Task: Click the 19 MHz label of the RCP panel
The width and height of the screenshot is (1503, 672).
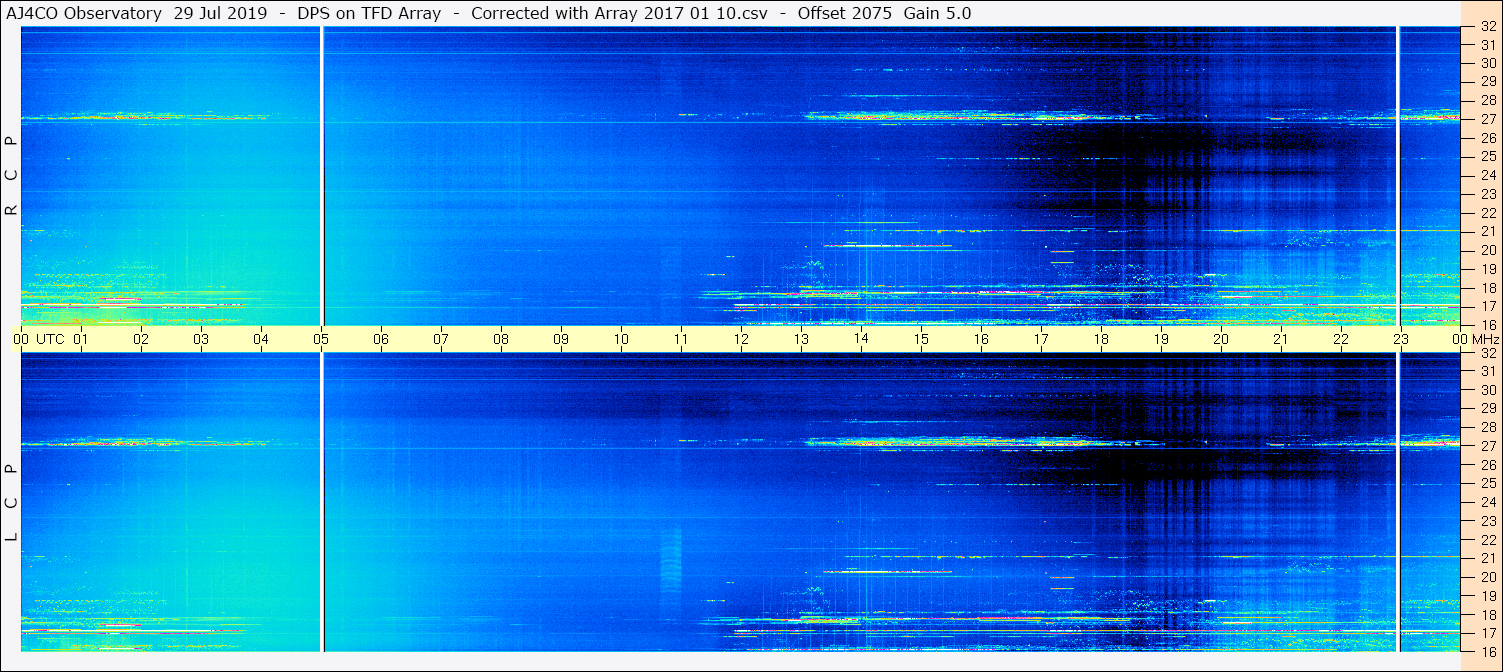Action: click(1487, 269)
